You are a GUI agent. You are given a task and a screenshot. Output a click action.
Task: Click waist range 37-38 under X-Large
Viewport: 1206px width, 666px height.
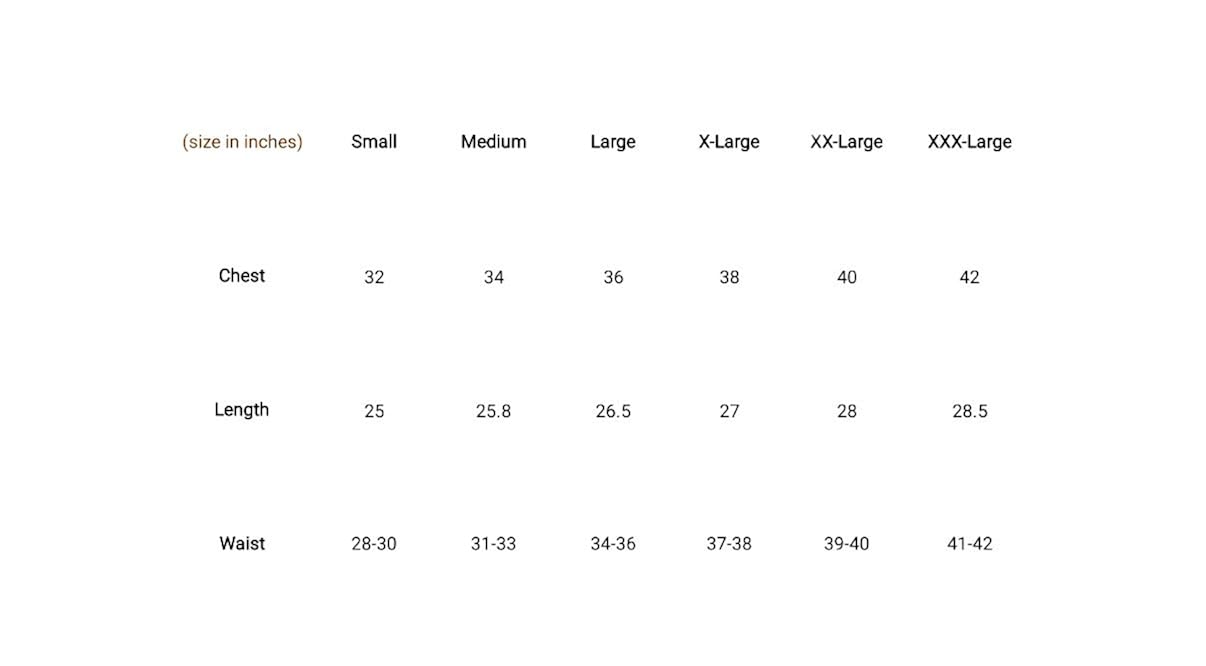tap(729, 544)
